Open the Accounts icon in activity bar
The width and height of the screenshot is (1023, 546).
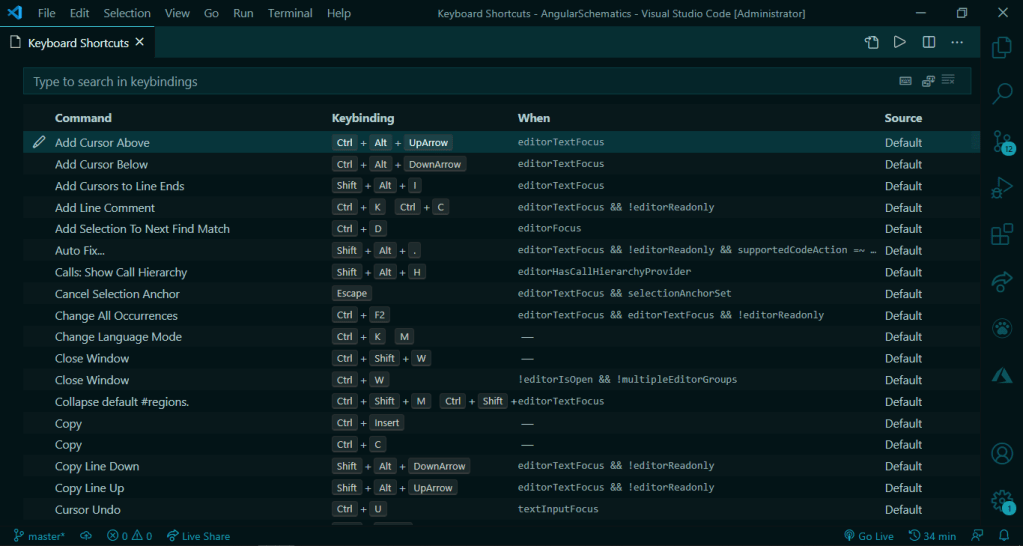point(1001,453)
